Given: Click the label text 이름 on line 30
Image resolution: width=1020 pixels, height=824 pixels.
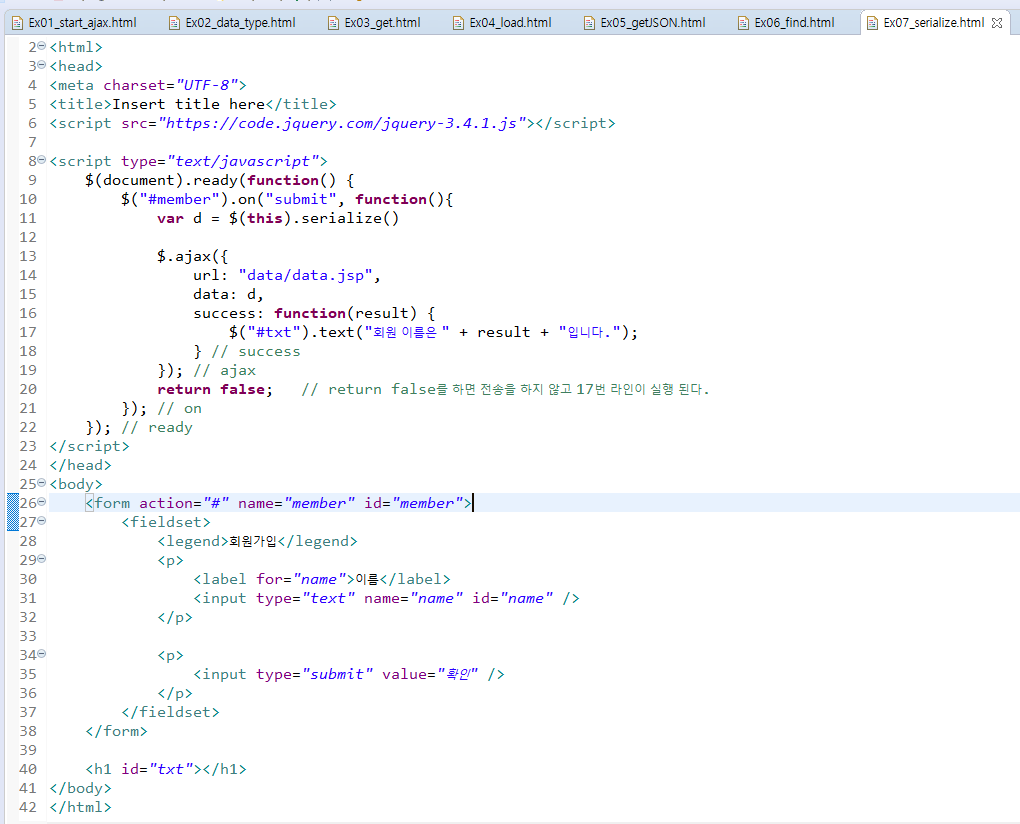Looking at the screenshot, I should point(367,579).
